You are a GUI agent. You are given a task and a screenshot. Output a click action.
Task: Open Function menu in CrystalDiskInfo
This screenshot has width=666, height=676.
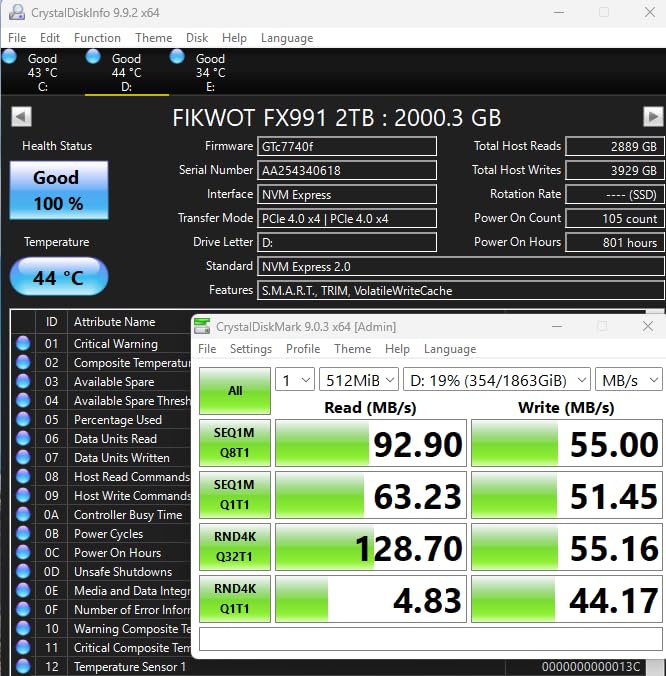point(97,38)
